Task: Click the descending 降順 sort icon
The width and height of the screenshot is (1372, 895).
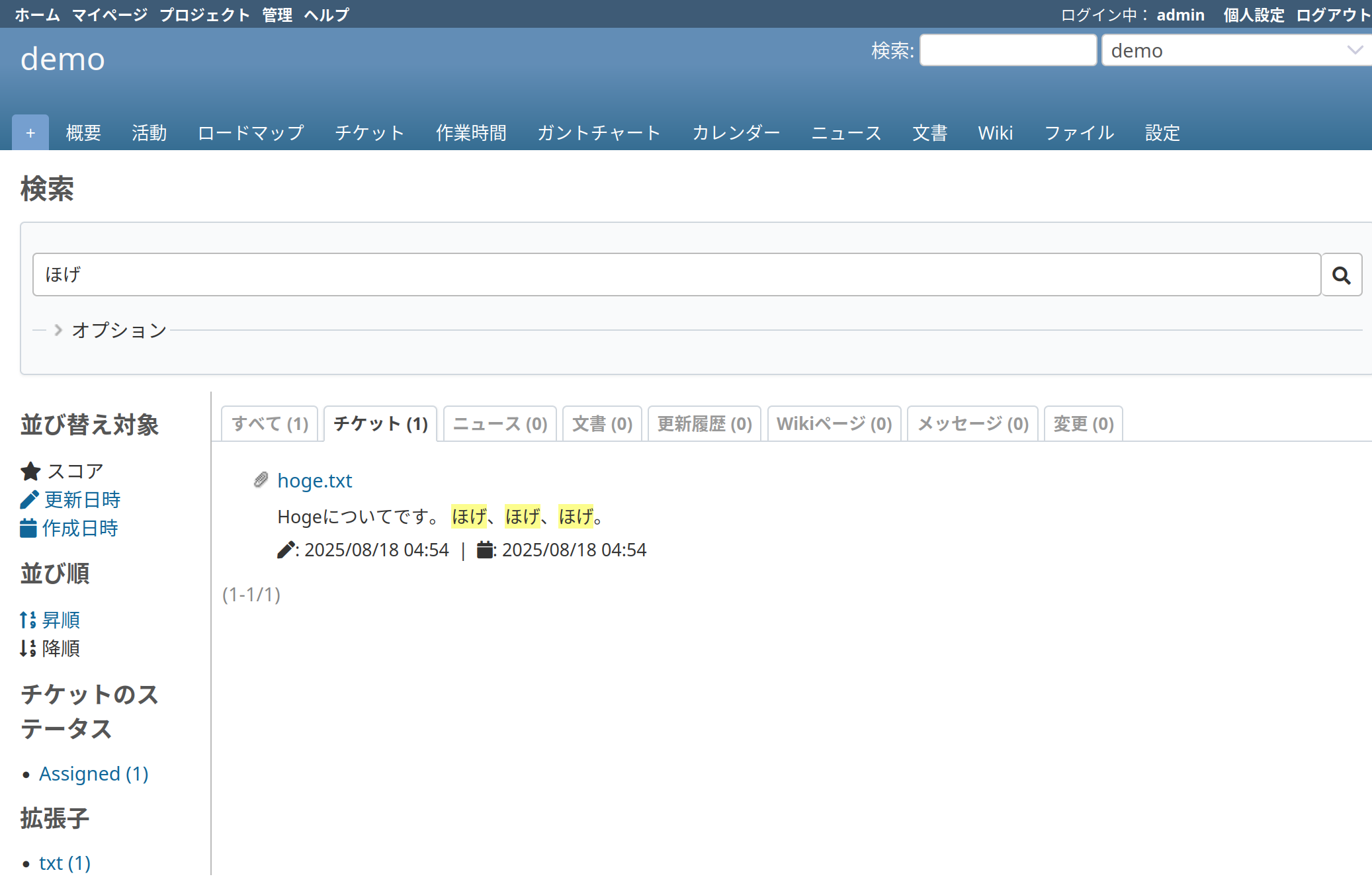Action: tap(28, 648)
